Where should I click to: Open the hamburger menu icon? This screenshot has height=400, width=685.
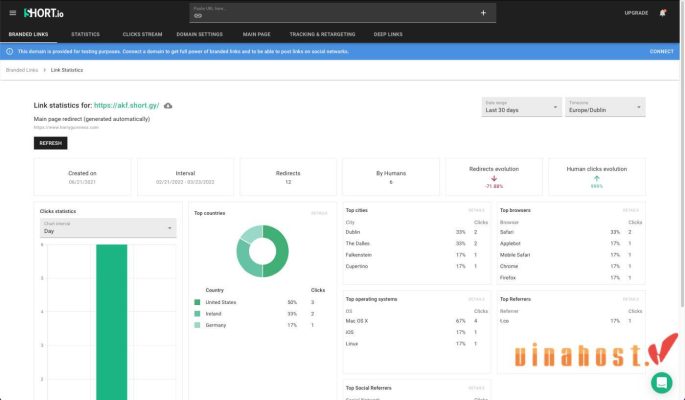pyautogui.click(x=13, y=13)
